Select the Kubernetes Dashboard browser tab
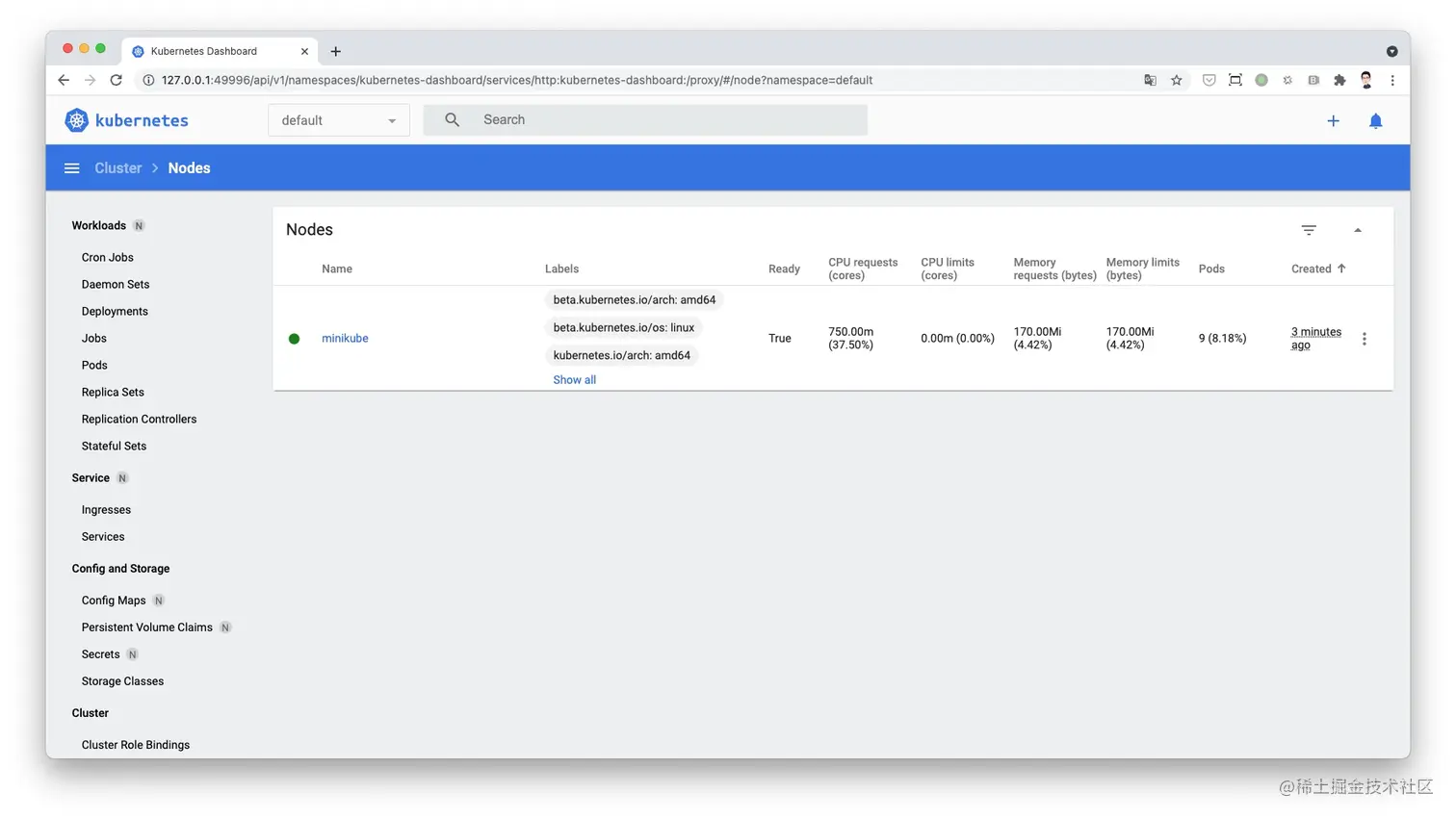The image size is (1456, 819). click(220, 51)
